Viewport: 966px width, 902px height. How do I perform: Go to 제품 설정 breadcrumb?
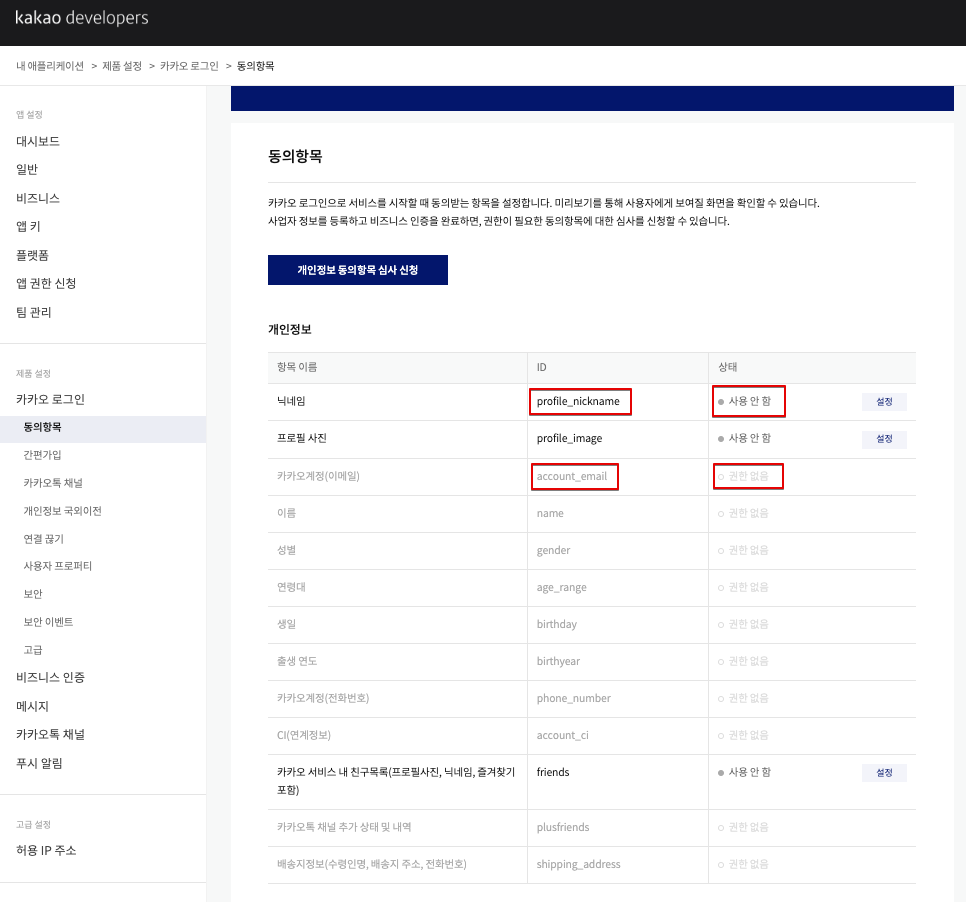pos(122,66)
